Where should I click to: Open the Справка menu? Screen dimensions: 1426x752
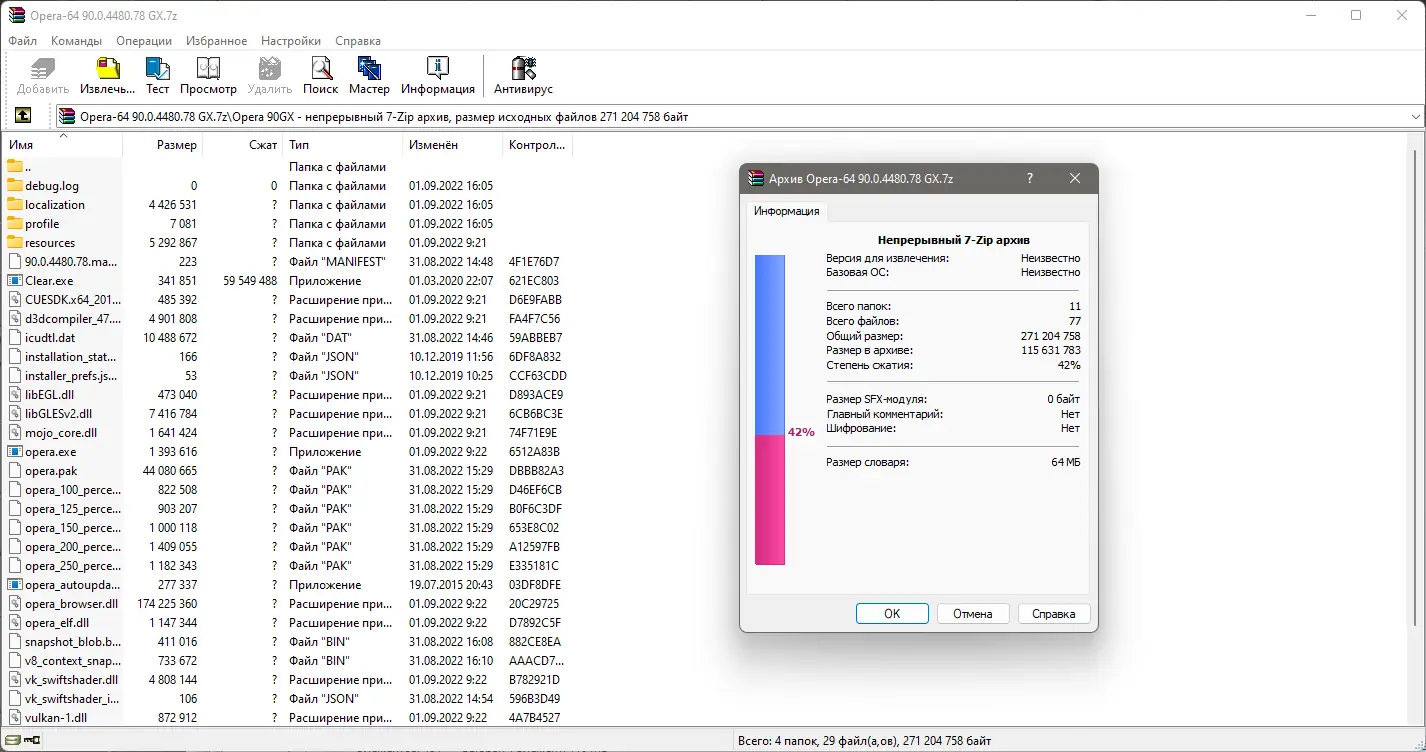(358, 41)
